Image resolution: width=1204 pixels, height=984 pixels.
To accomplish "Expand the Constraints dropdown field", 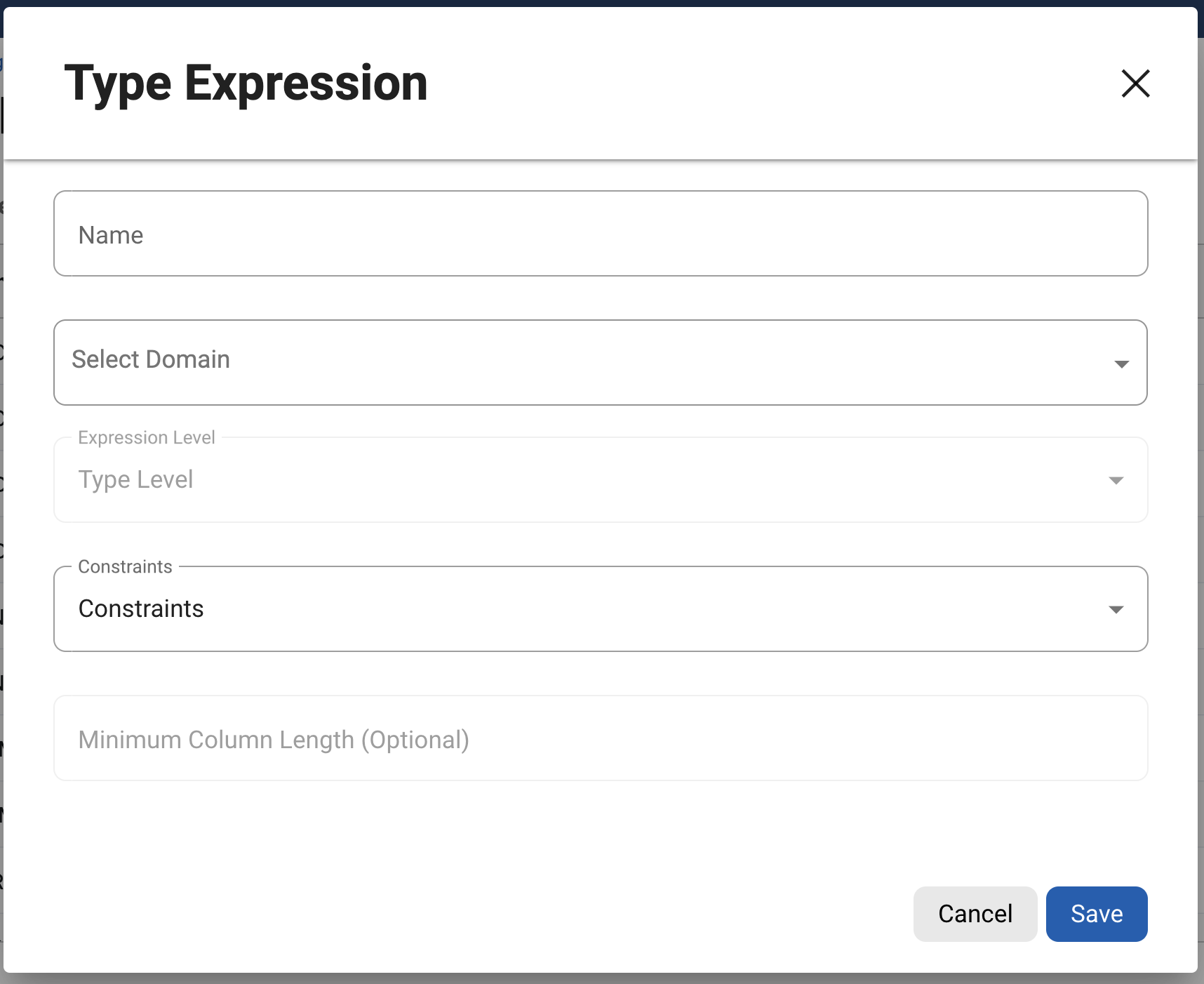I will tap(601, 609).
